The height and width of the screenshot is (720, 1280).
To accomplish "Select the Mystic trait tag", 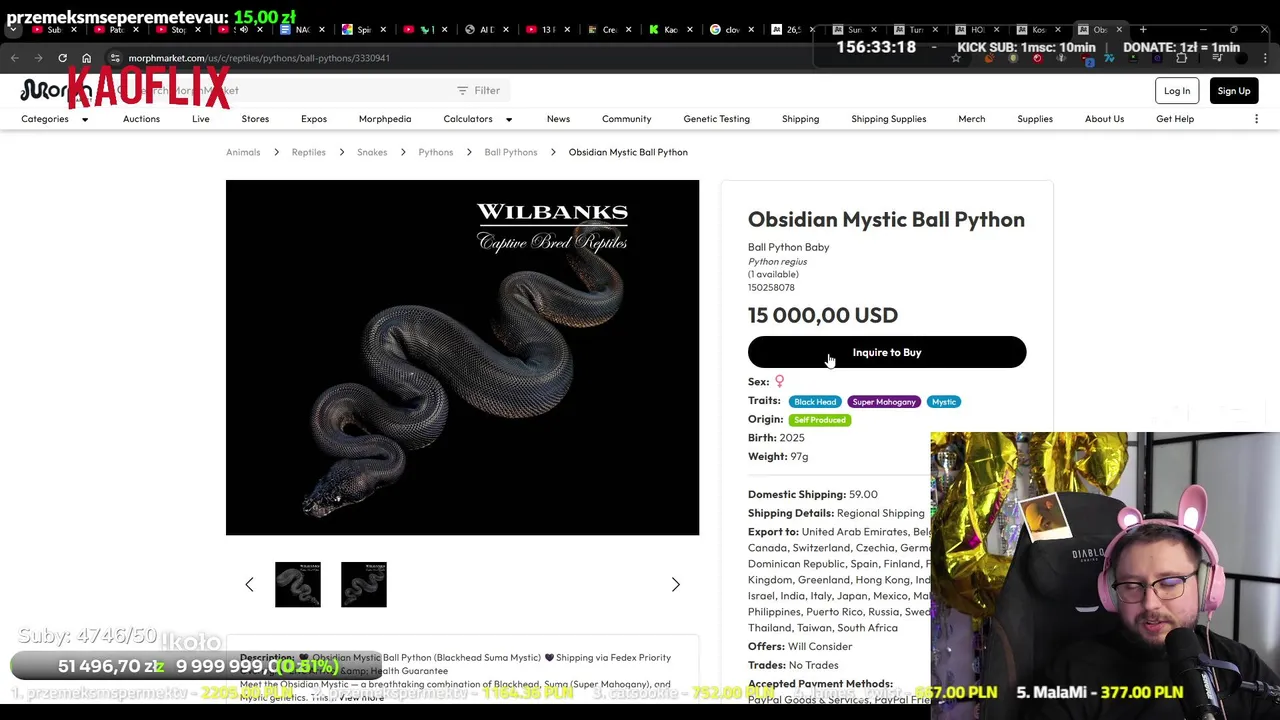I will (944, 402).
